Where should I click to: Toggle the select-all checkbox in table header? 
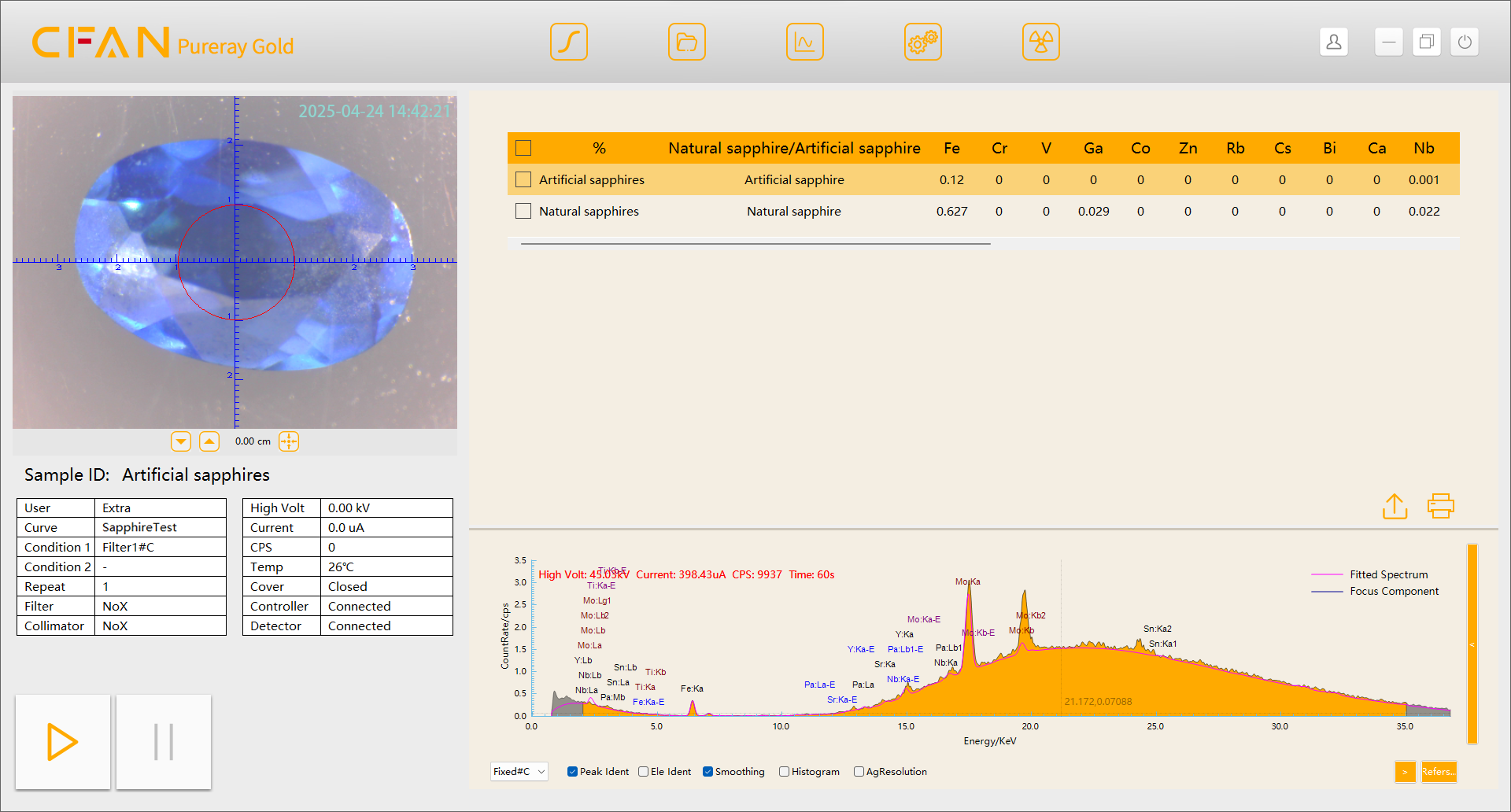pyautogui.click(x=523, y=148)
